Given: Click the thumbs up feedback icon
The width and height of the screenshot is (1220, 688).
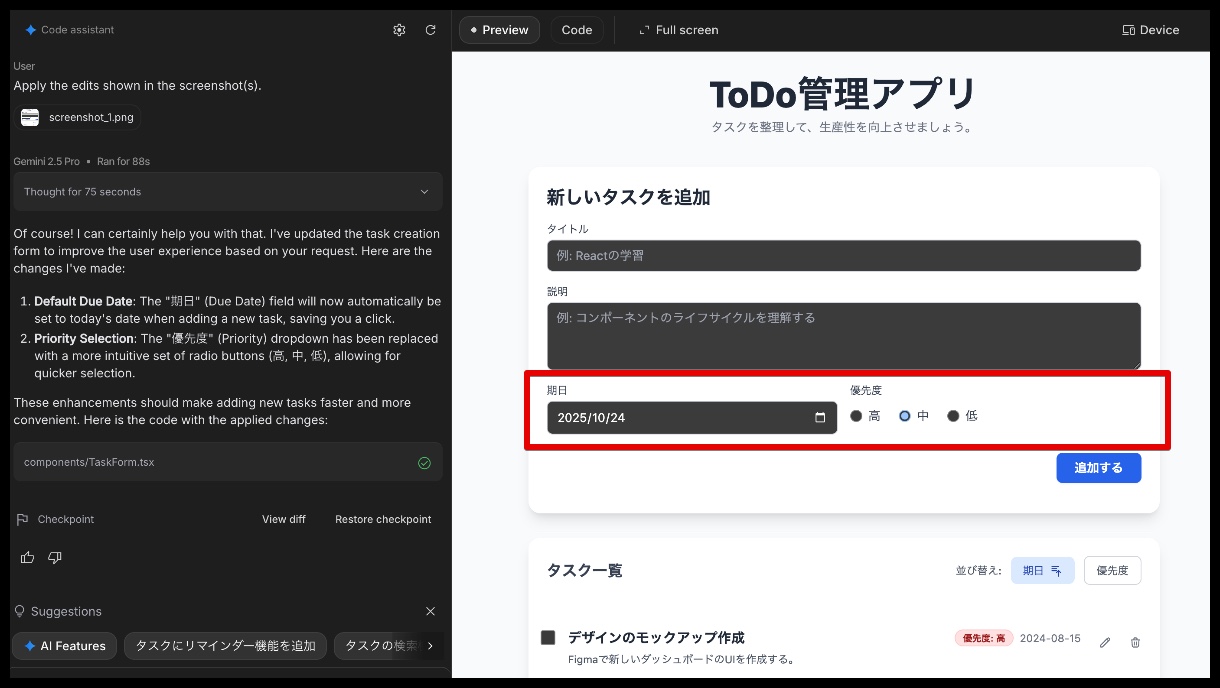Looking at the screenshot, I should [x=27, y=557].
